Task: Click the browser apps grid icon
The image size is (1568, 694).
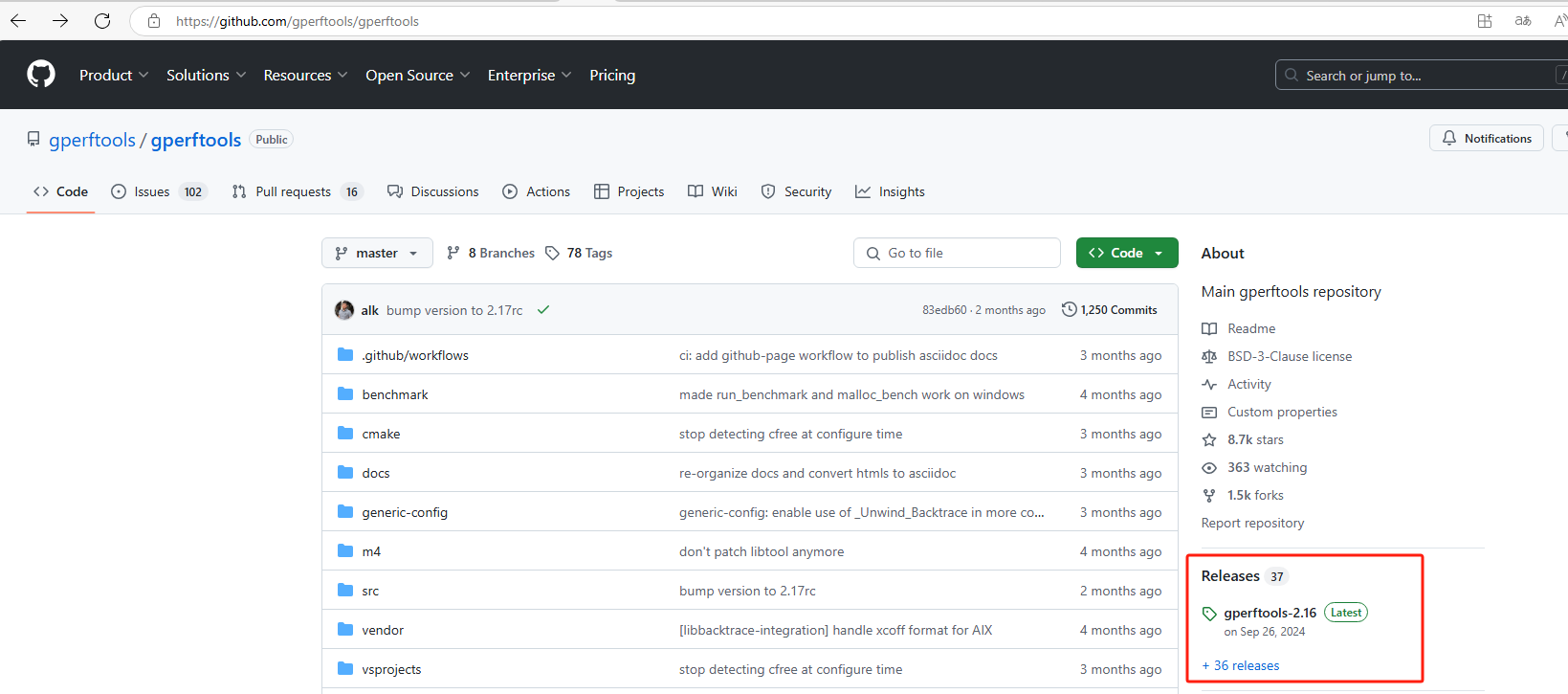Action: [1485, 20]
